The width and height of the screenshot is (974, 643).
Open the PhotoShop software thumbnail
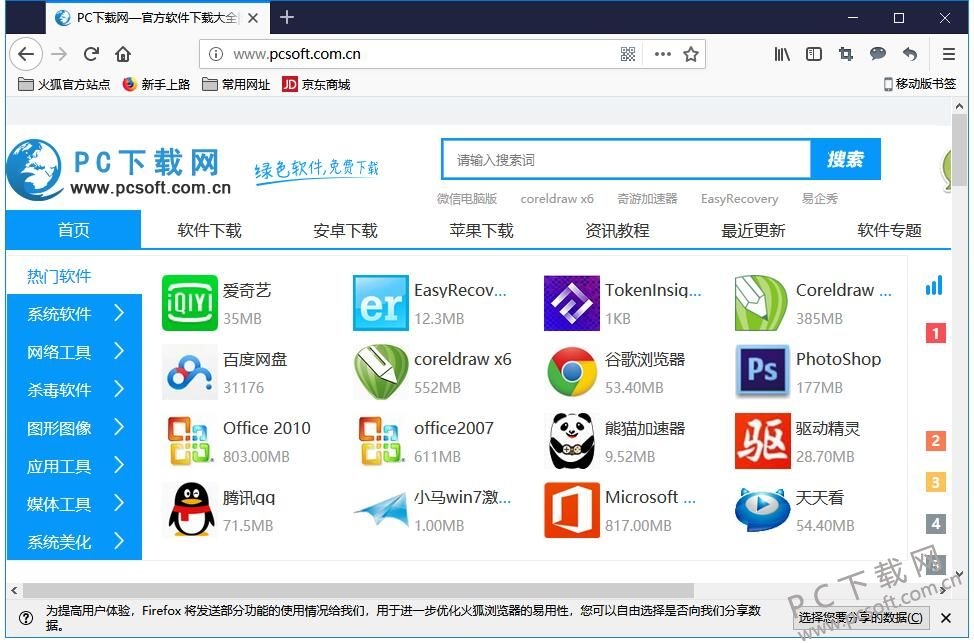tap(762, 372)
